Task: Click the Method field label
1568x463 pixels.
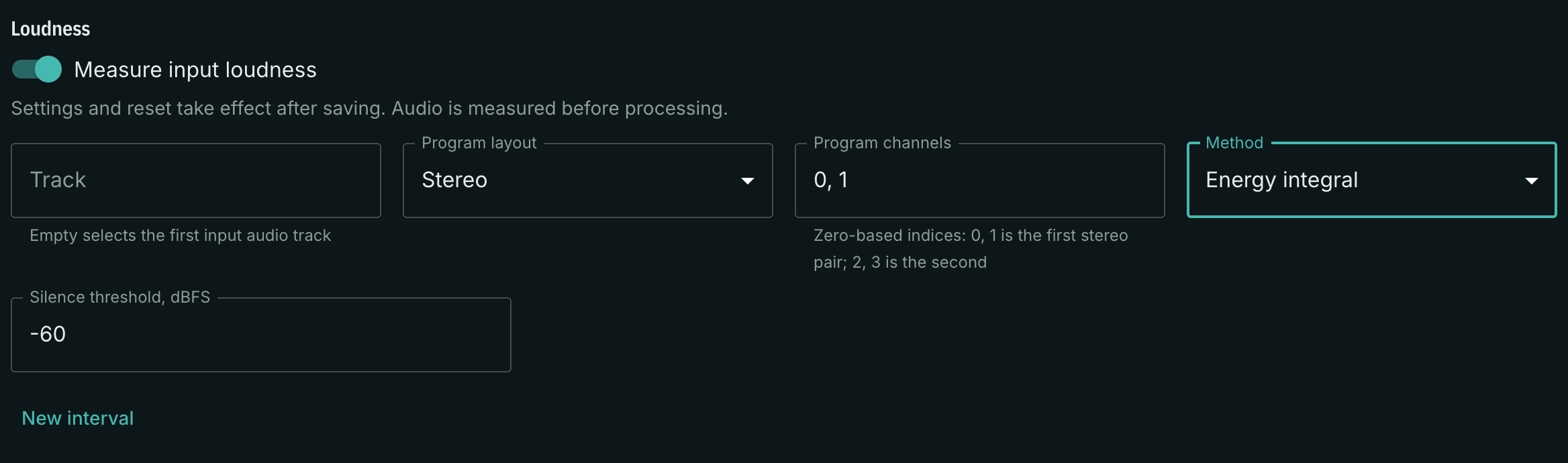Action: 1234,143
